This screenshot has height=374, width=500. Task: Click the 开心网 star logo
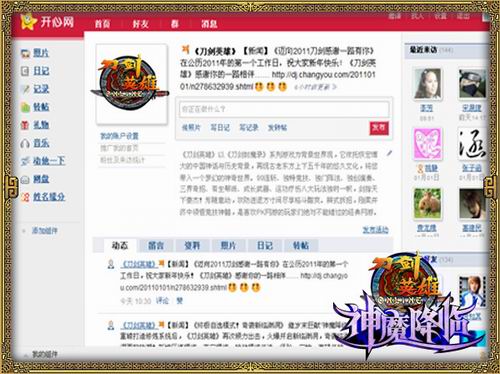(28, 22)
